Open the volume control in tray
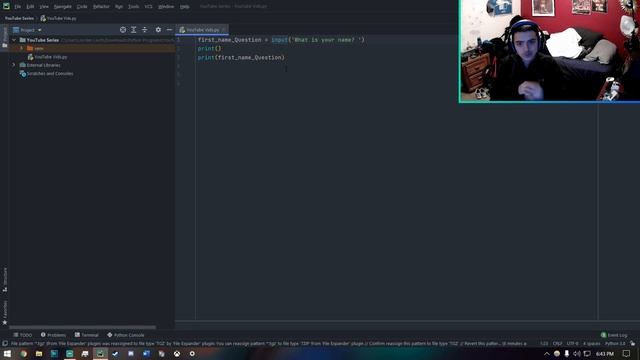Image resolution: width=640 pixels, height=360 pixels. (x=577, y=354)
